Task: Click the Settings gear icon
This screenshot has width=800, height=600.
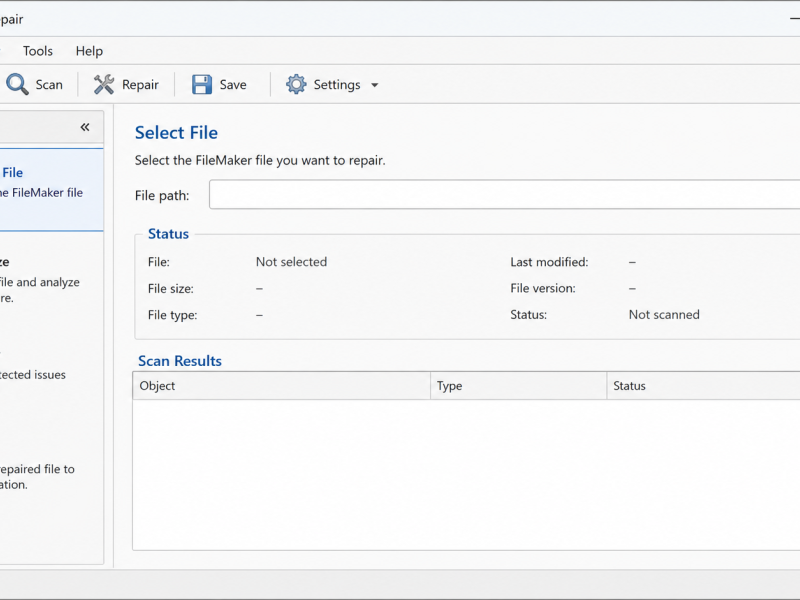Action: coord(296,84)
